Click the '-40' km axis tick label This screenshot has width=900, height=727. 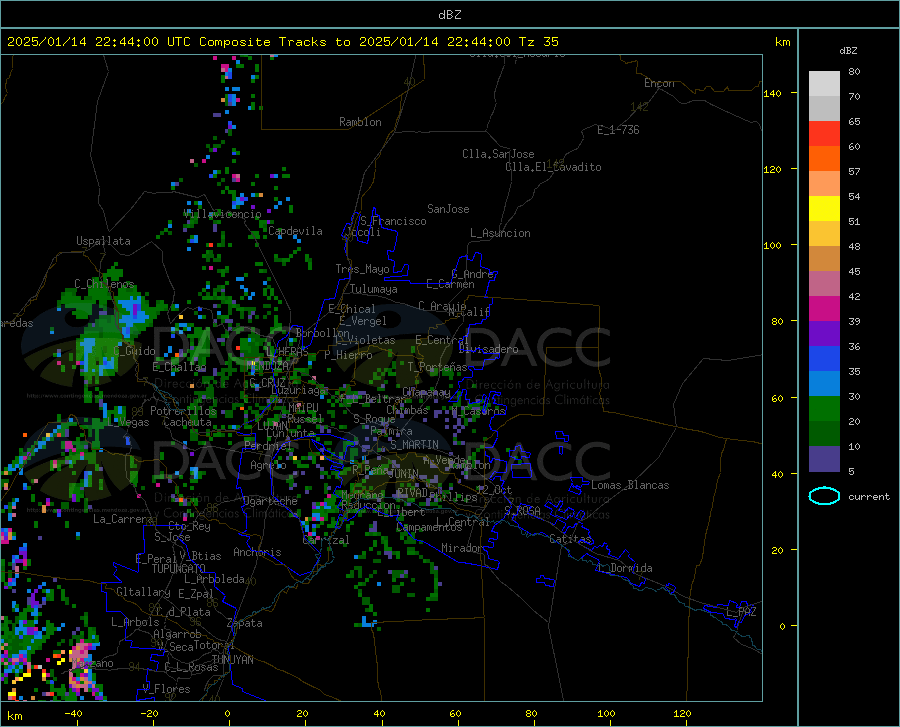[x=73, y=713]
